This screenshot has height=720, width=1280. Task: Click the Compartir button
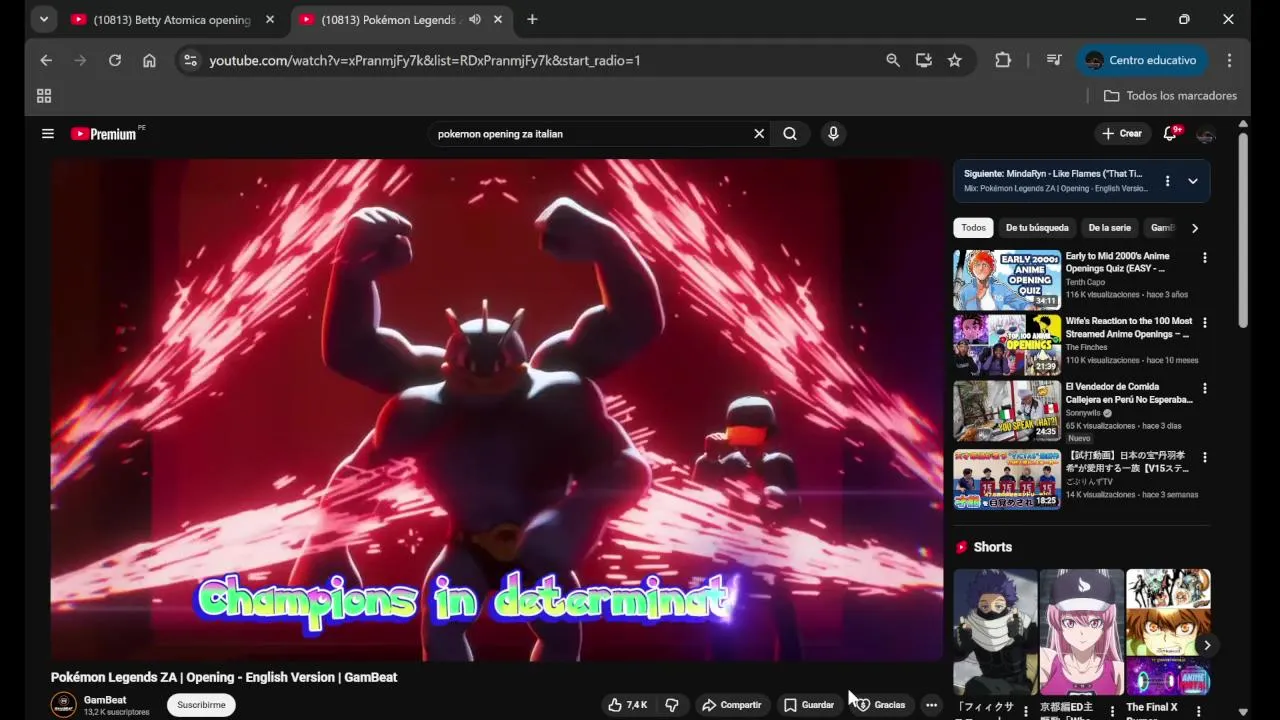(x=732, y=705)
